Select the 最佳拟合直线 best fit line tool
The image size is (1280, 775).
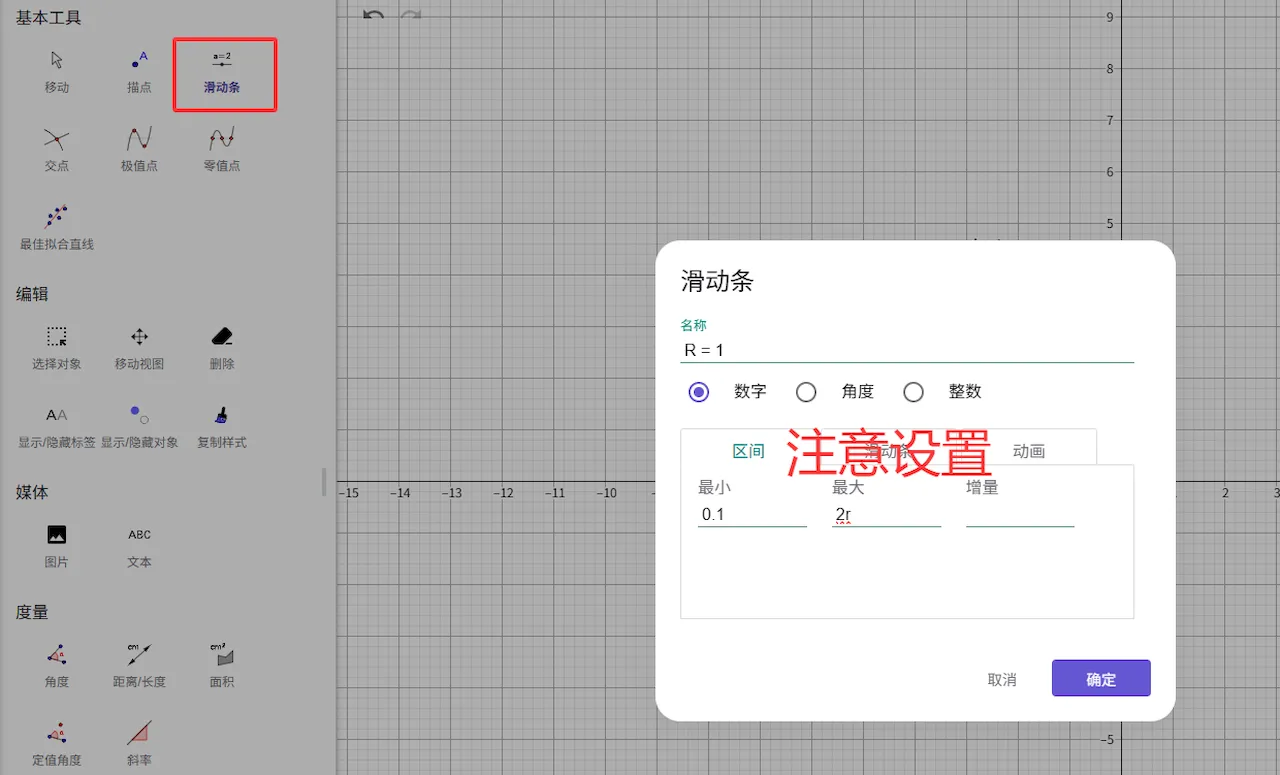point(57,226)
